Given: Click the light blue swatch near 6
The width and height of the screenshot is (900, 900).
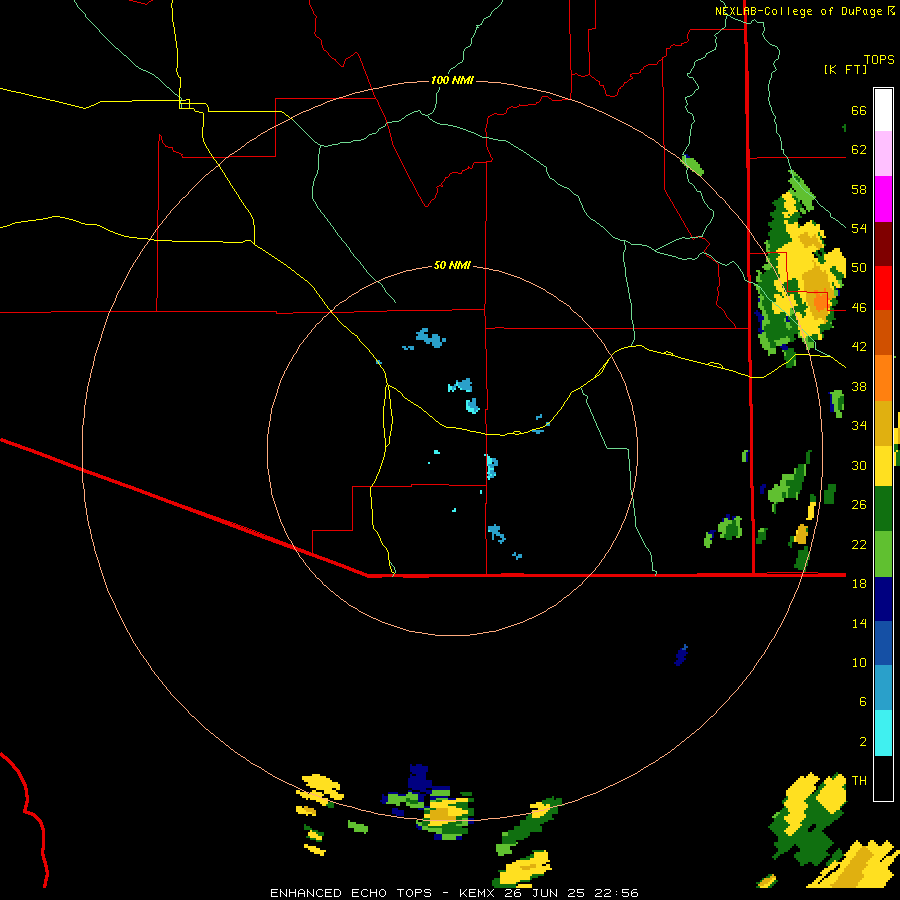Looking at the screenshot, I should pos(883,688).
